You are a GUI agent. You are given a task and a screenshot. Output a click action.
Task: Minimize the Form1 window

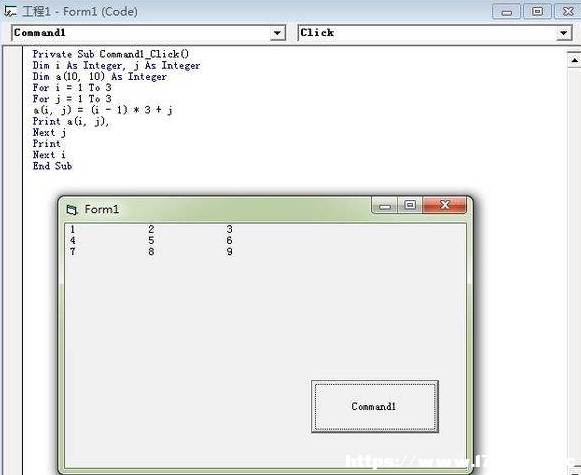[x=385, y=205]
